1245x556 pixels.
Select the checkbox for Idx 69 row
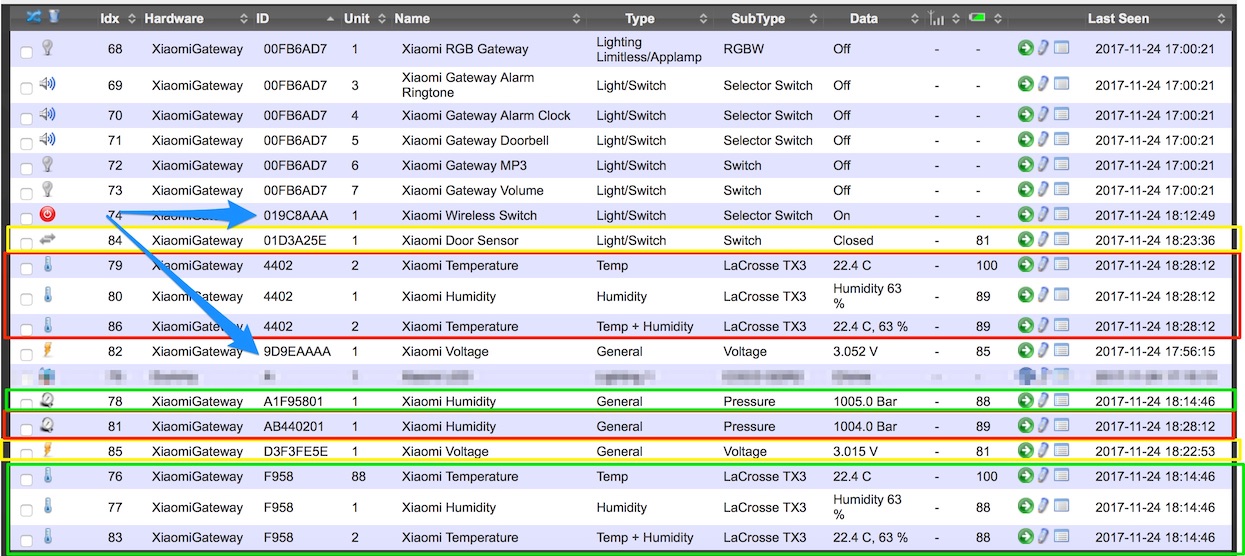click(x=26, y=89)
